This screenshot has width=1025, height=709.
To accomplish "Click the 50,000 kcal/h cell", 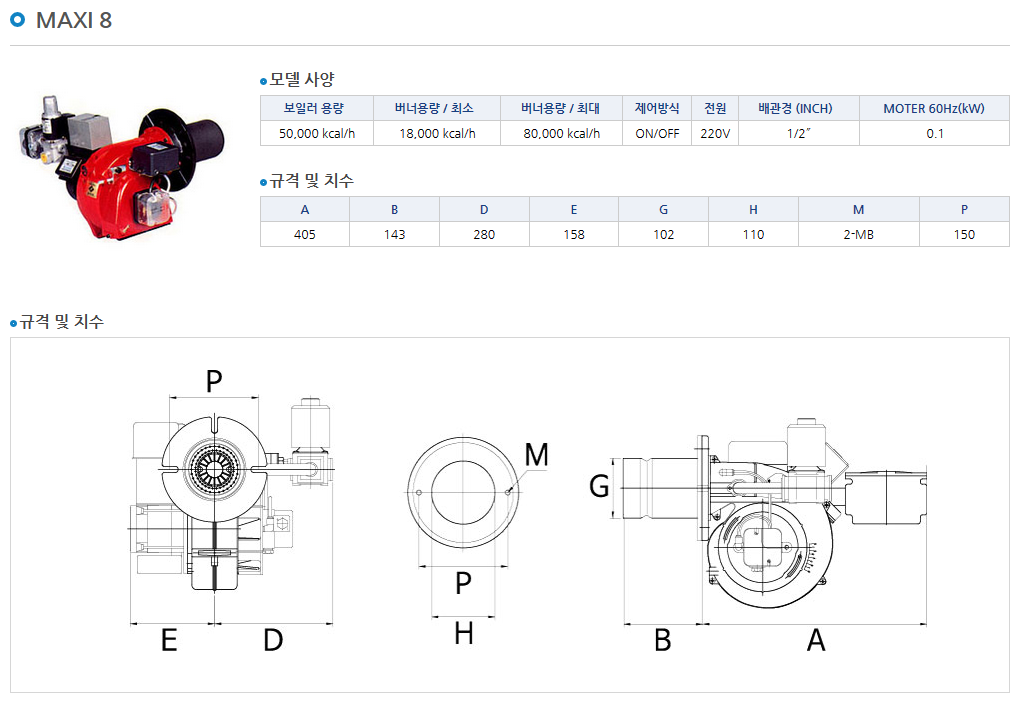I will click(x=317, y=133).
